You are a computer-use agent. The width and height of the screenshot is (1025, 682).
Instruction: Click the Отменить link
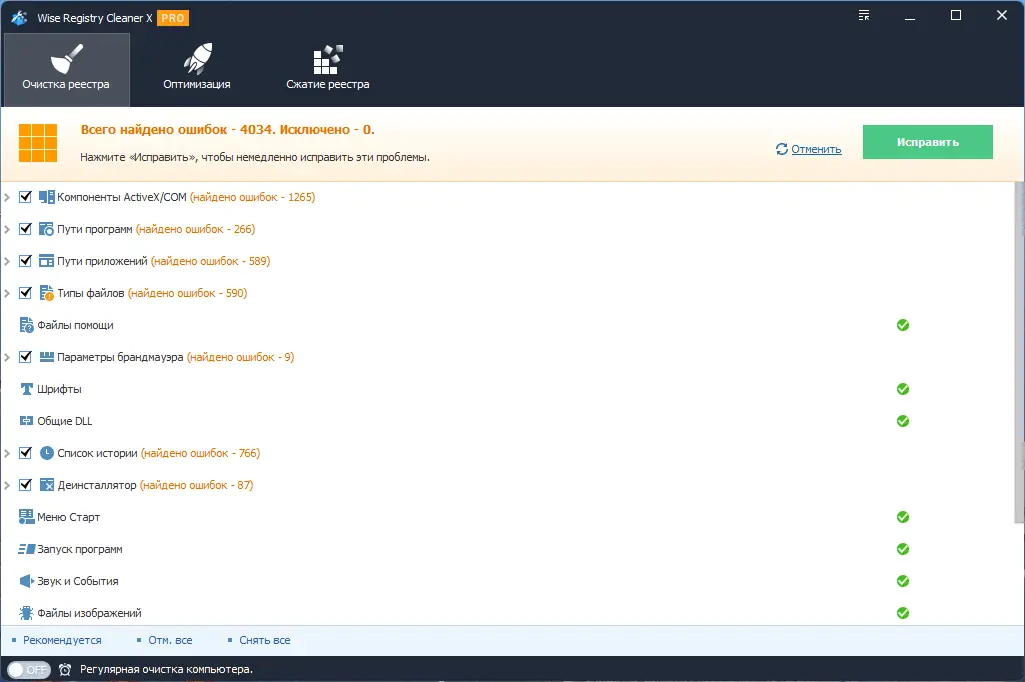pos(816,149)
